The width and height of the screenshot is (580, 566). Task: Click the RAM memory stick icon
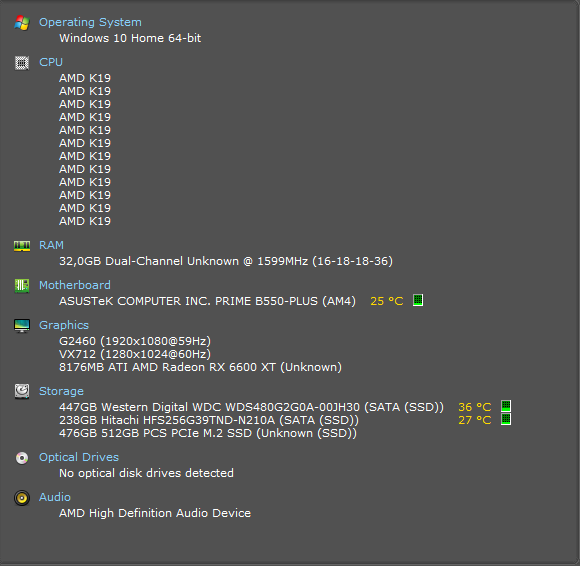pos(22,246)
